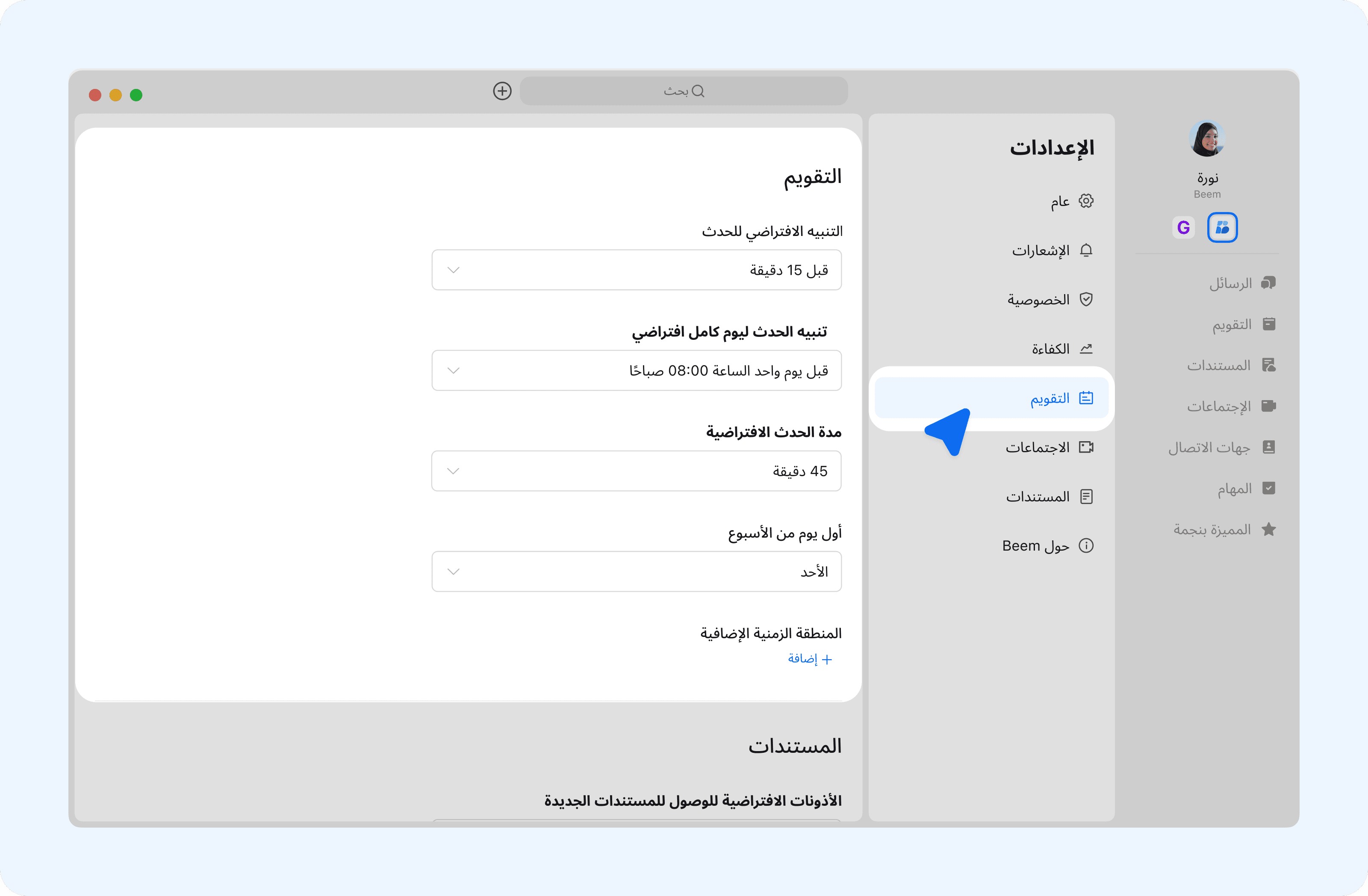
Task: Open جهات الاتصال (Contacts) in the sidebar
Action: tap(1221, 447)
